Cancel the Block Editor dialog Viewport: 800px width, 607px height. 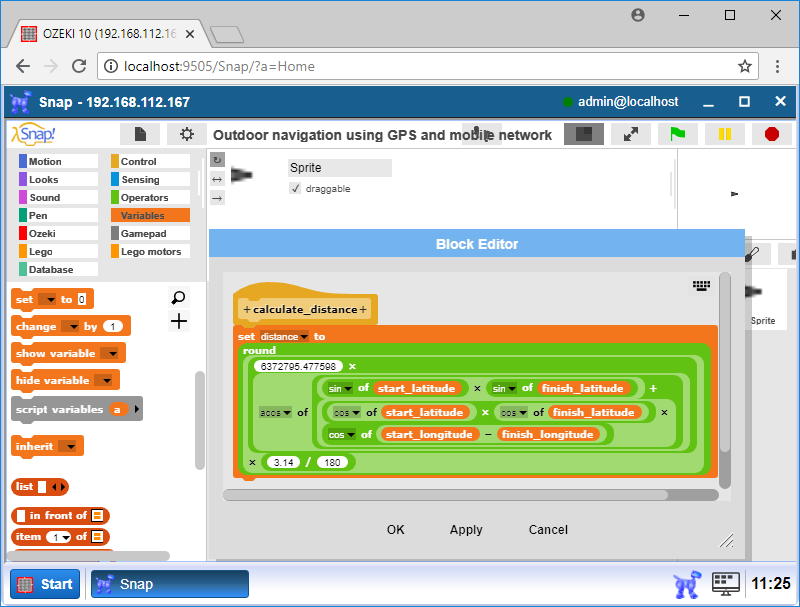click(x=548, y=530)
